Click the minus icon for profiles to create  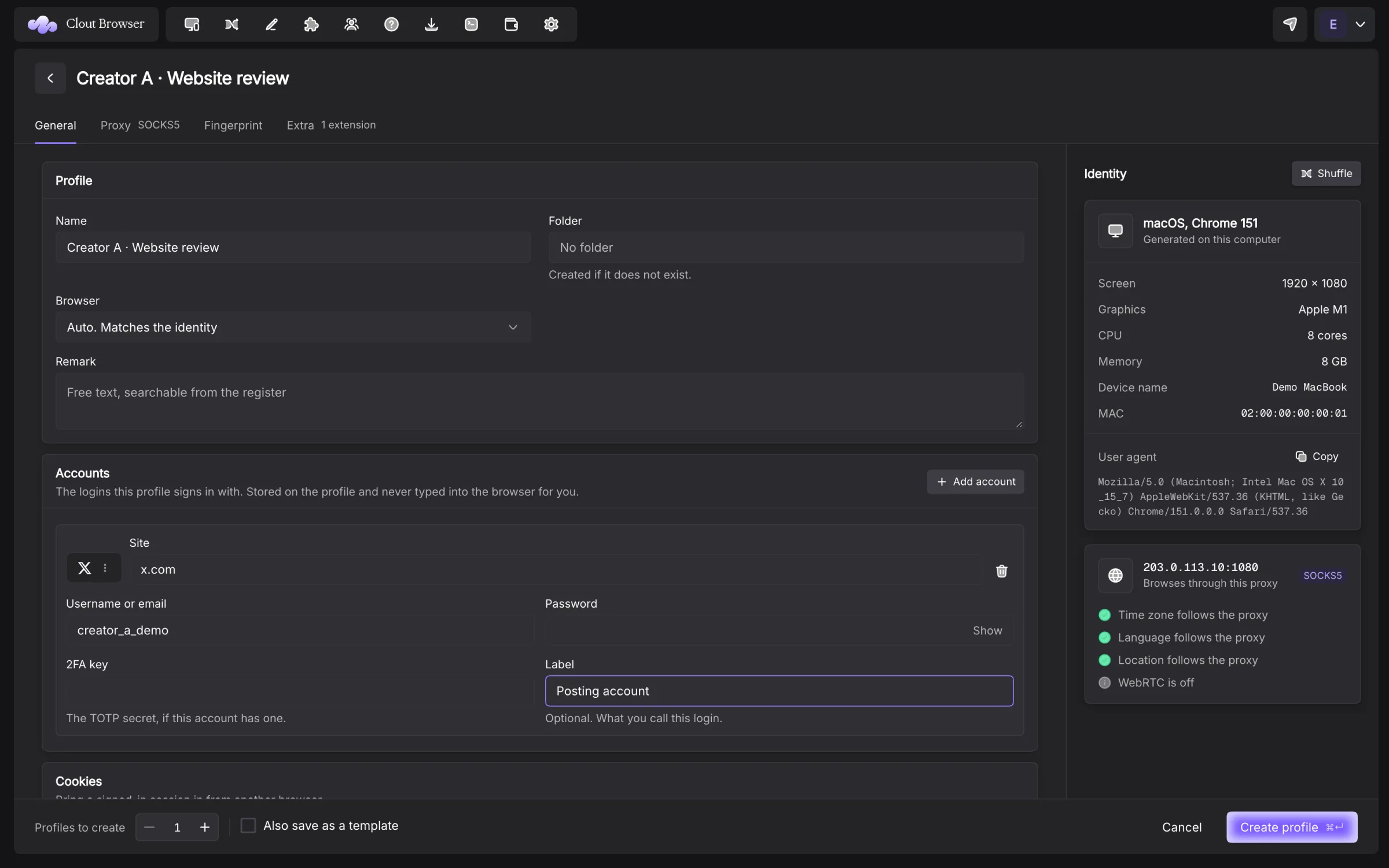(x=149, y=827)
